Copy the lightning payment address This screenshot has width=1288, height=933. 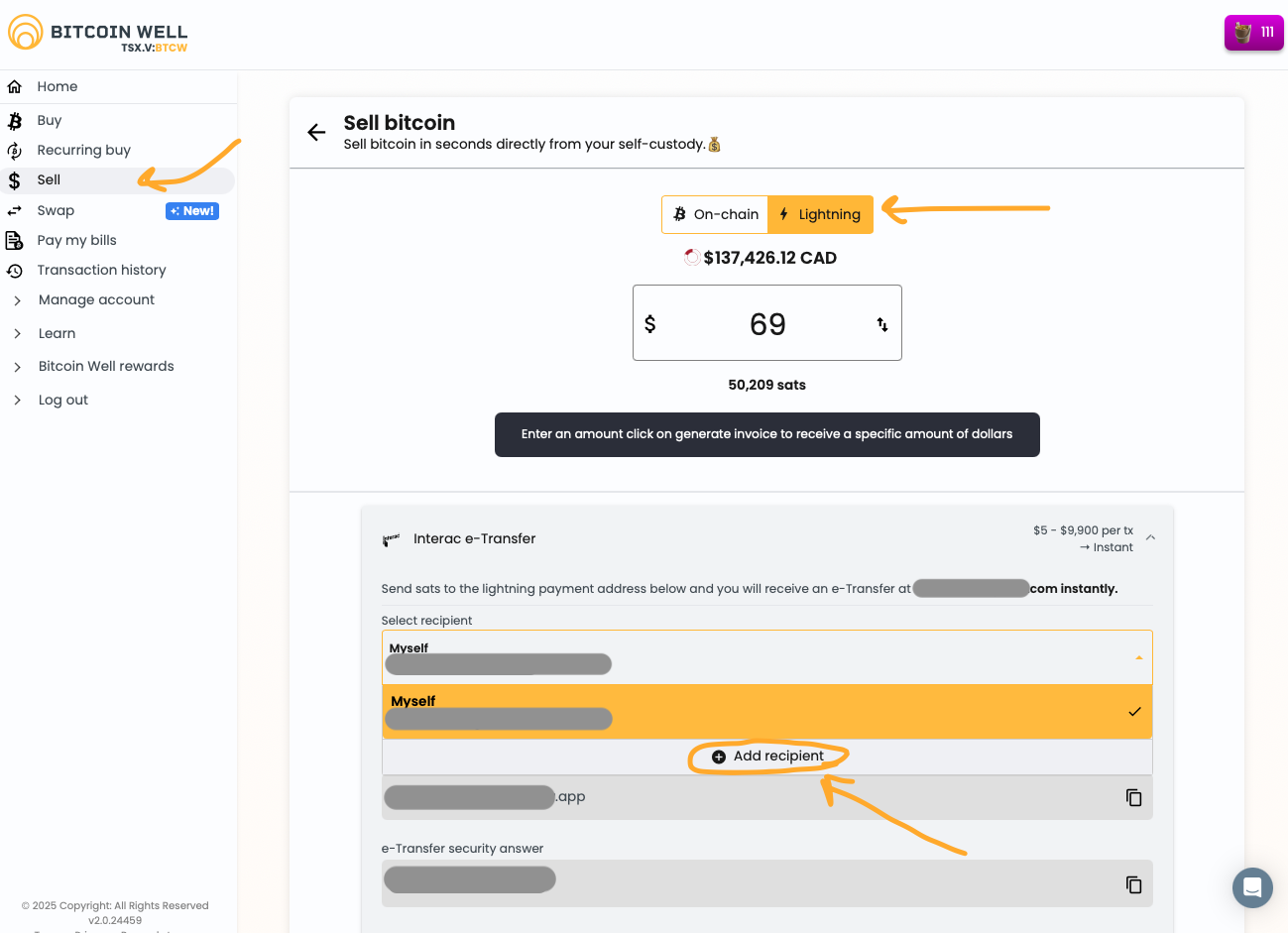(1133, 798)
